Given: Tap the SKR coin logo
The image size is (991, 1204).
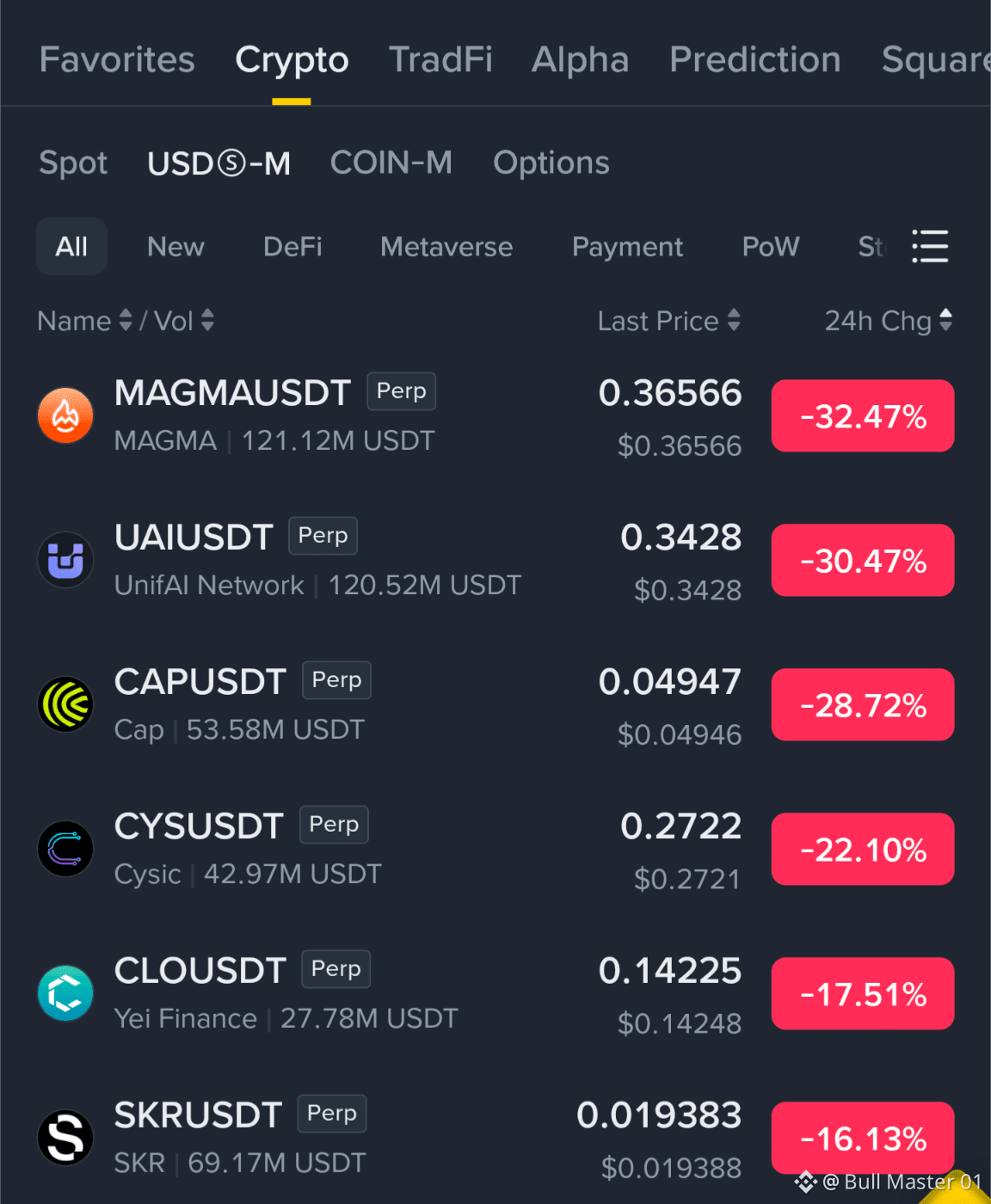Looking at the screenshot, I should point(65,1138).
